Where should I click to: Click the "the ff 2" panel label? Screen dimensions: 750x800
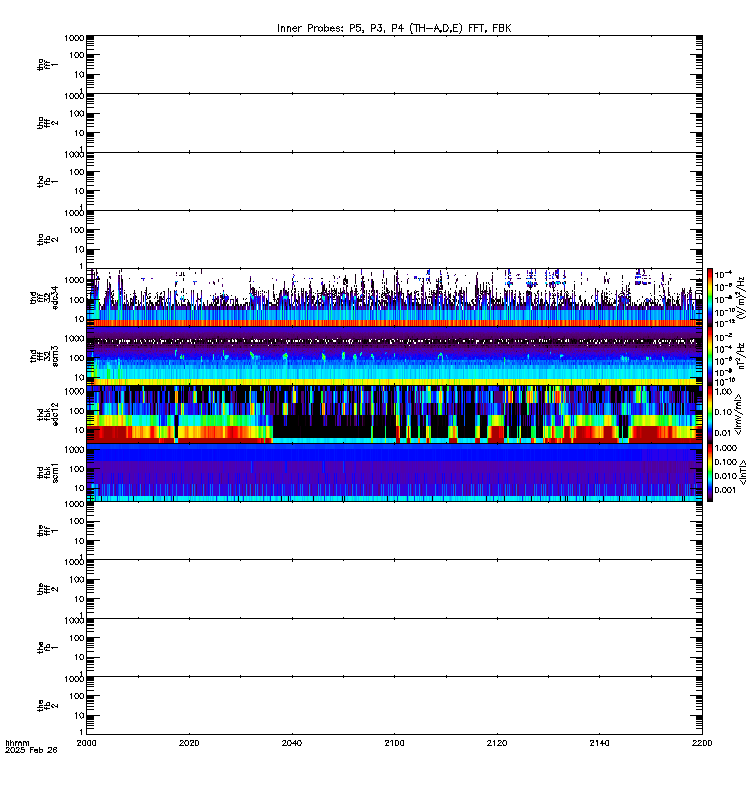pyautogui.click(x=47, y=589)
